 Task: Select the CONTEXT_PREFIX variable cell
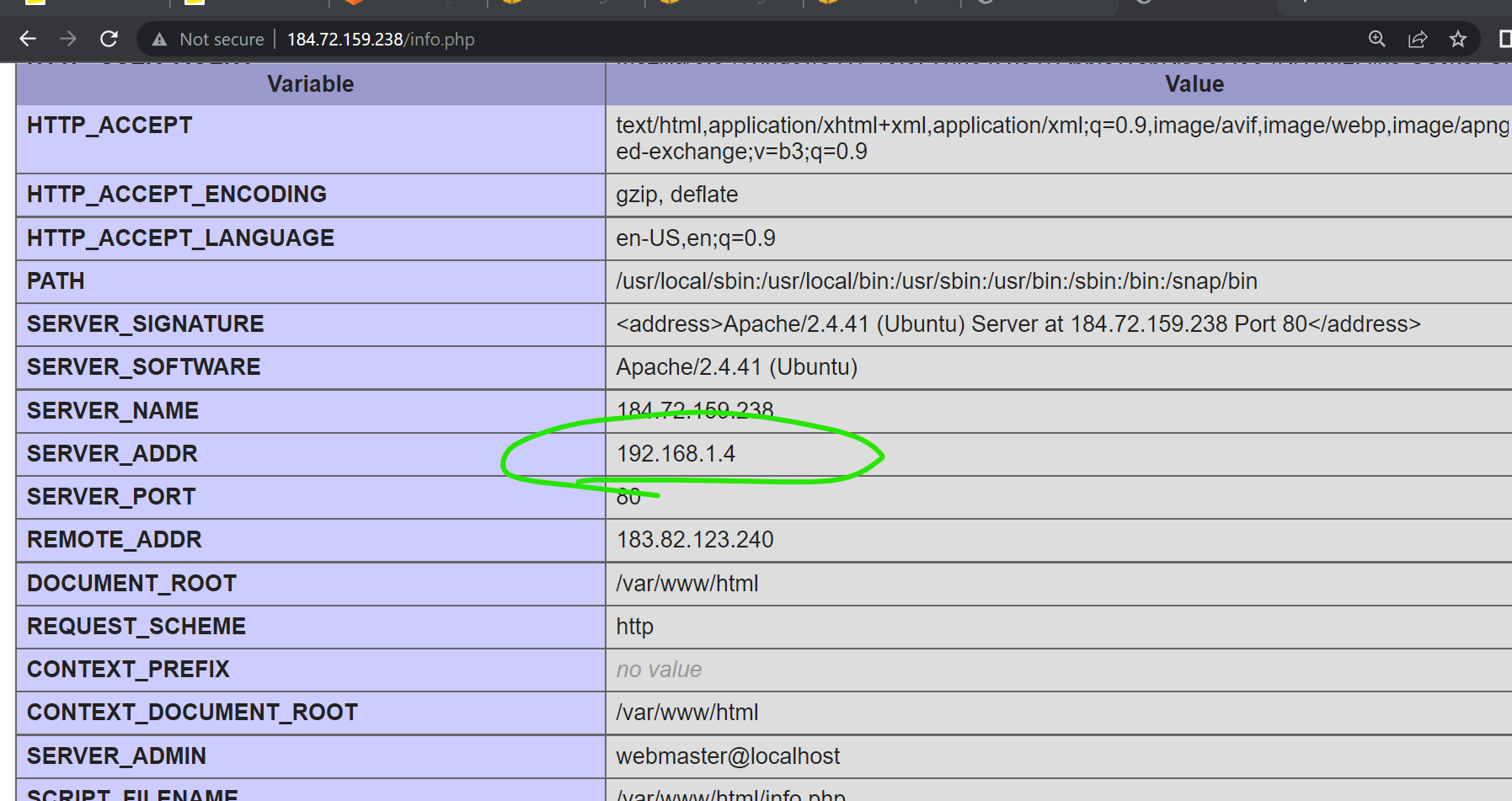[x=311, y=670]
